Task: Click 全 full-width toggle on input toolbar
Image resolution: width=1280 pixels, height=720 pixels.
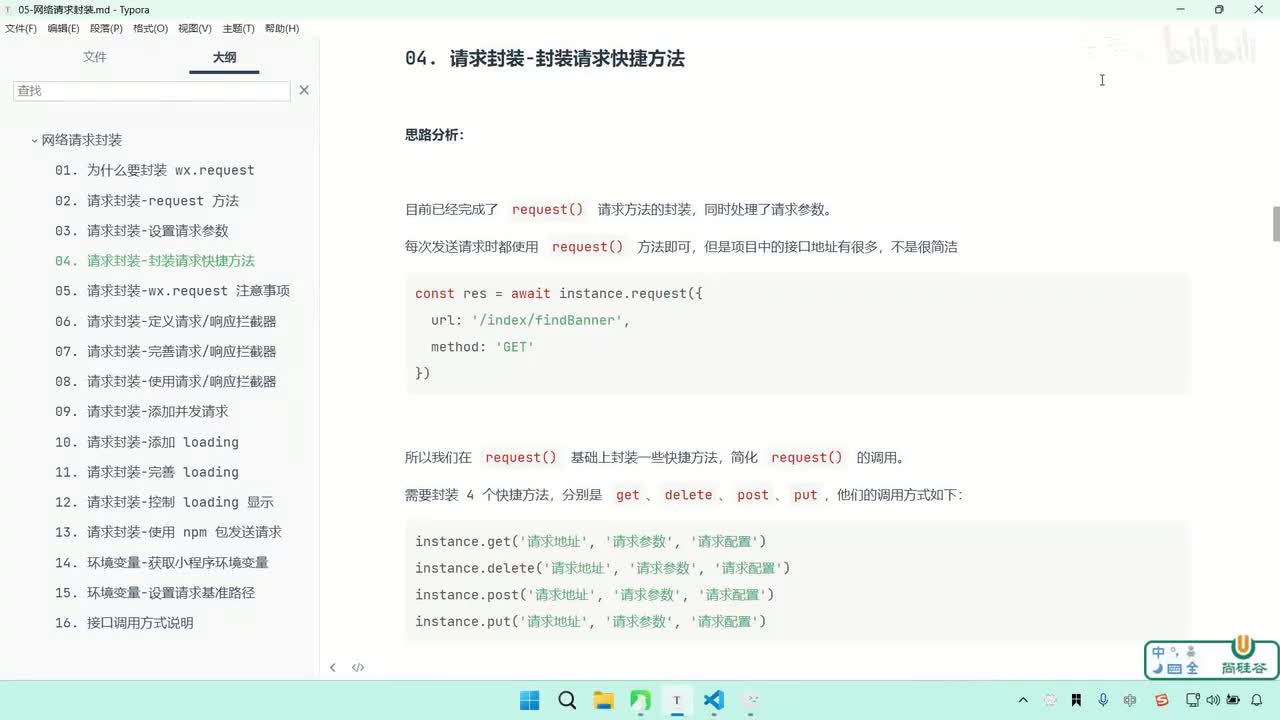Action: 1192,668
